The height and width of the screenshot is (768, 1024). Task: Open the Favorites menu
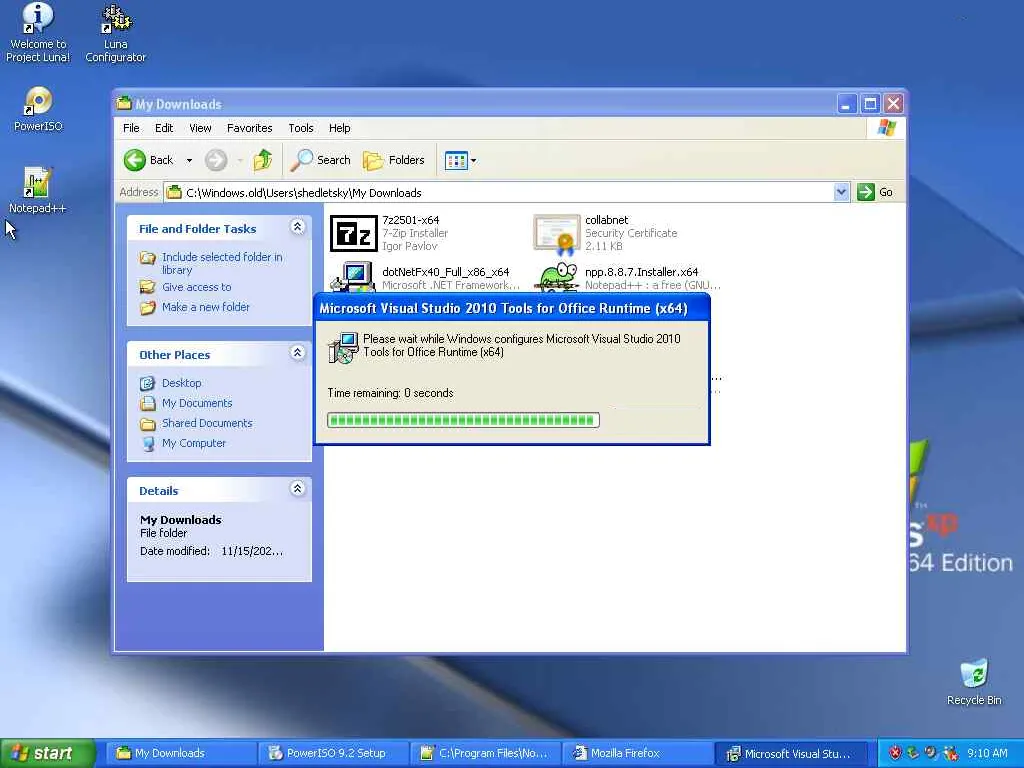pos(249,128)
